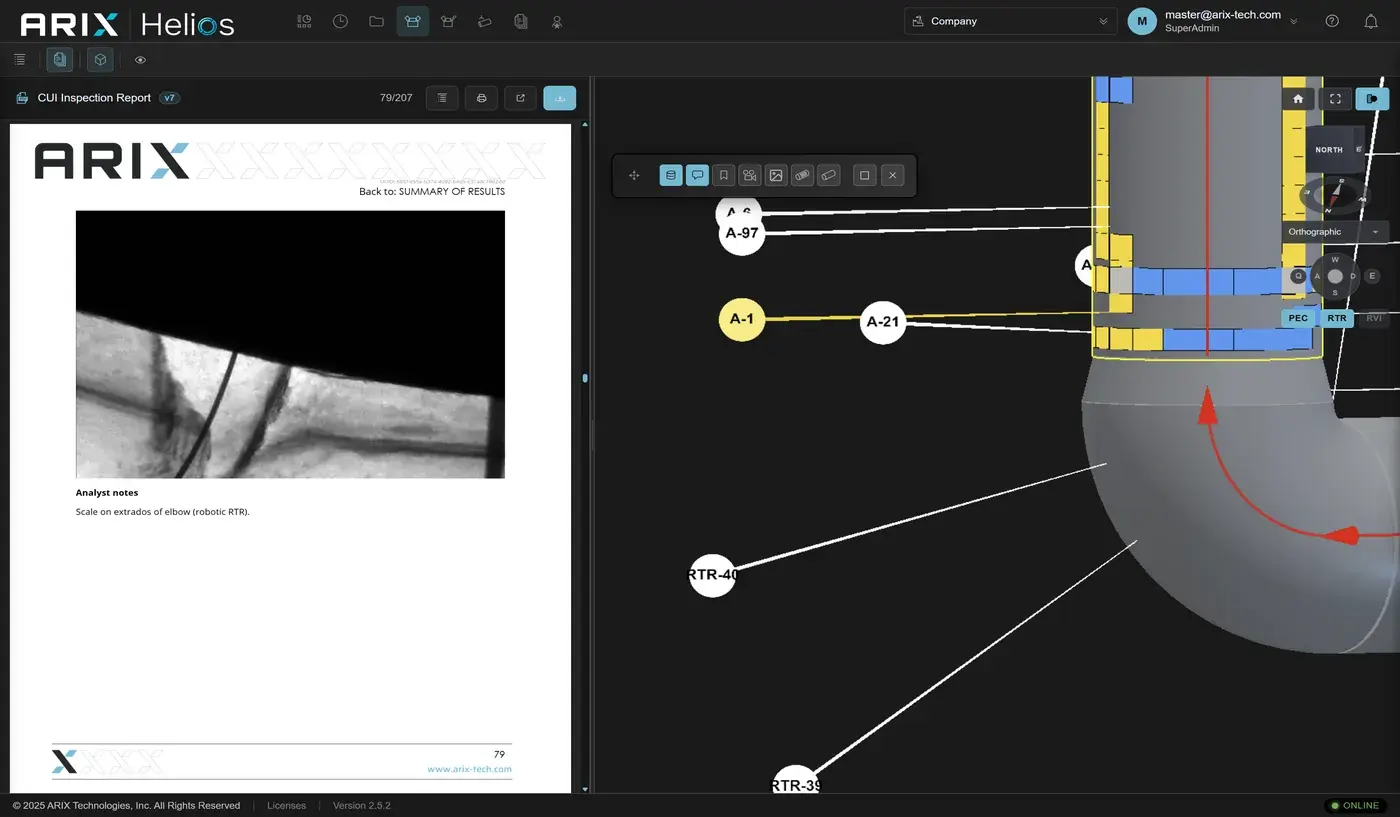The image size is (1400, 817).
Task: Toggle the database layer button on floating toolbar
Action: (x=671, y=176)
